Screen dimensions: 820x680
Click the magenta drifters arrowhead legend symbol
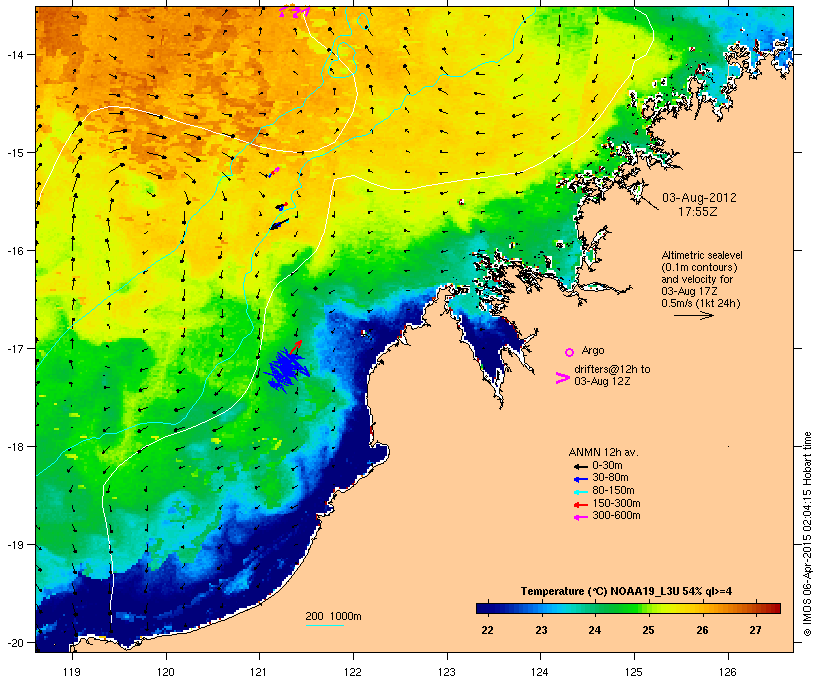pyautogui.click(x=563, y=378)
